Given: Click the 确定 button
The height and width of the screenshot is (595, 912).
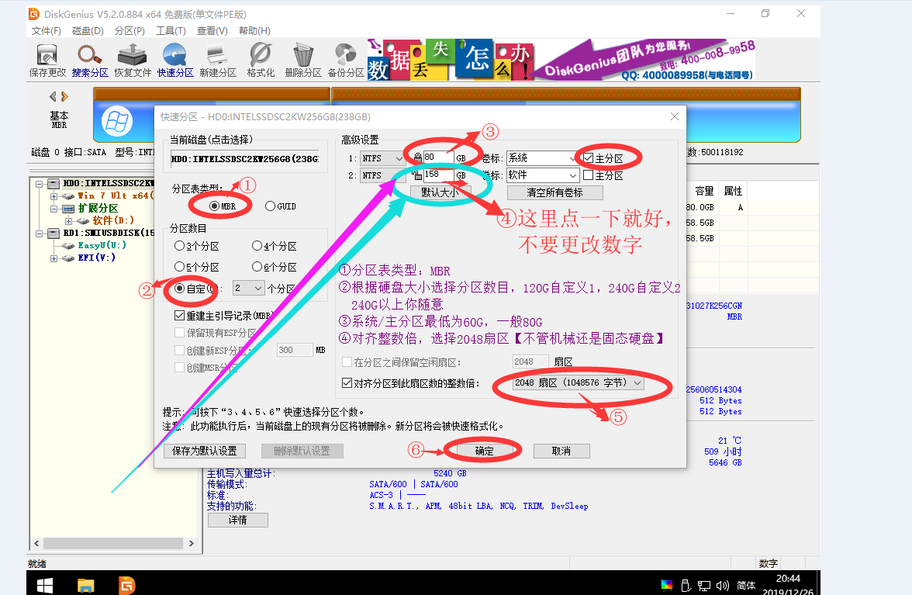Looking at the screenshot, I should tap(484, 451).
